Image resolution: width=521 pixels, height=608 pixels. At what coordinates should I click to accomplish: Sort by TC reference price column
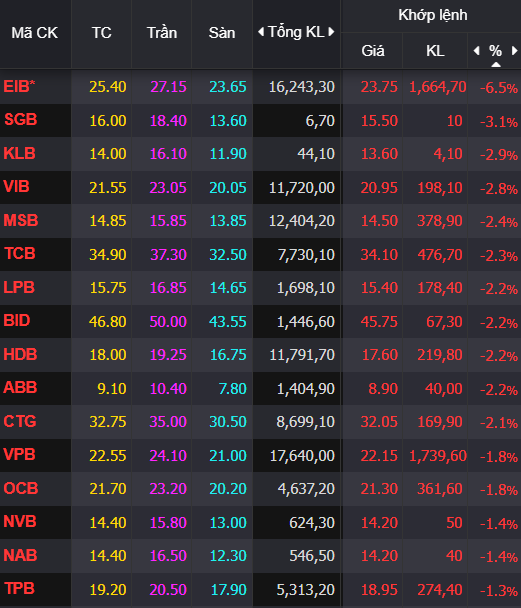[102, 33]
